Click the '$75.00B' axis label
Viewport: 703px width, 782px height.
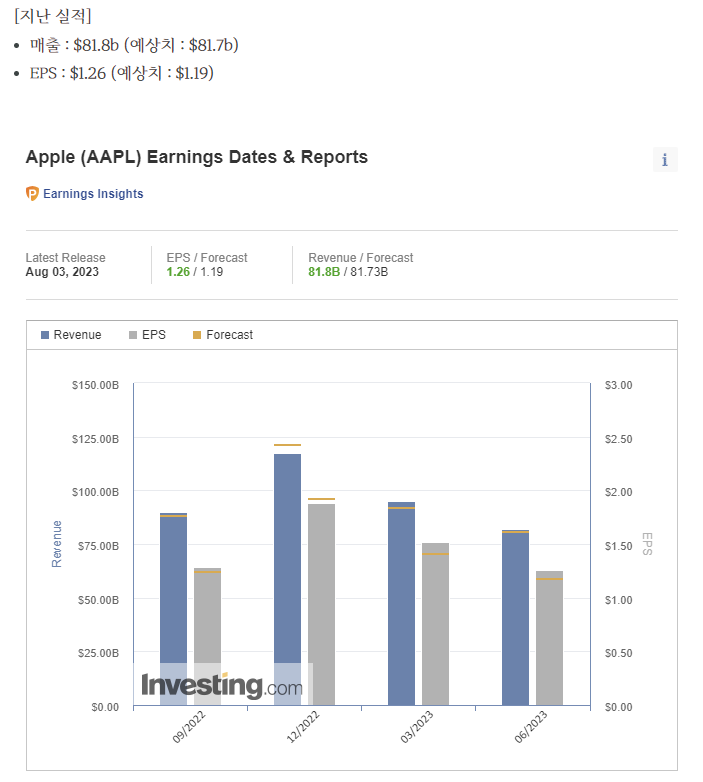(x=98, y=546)
